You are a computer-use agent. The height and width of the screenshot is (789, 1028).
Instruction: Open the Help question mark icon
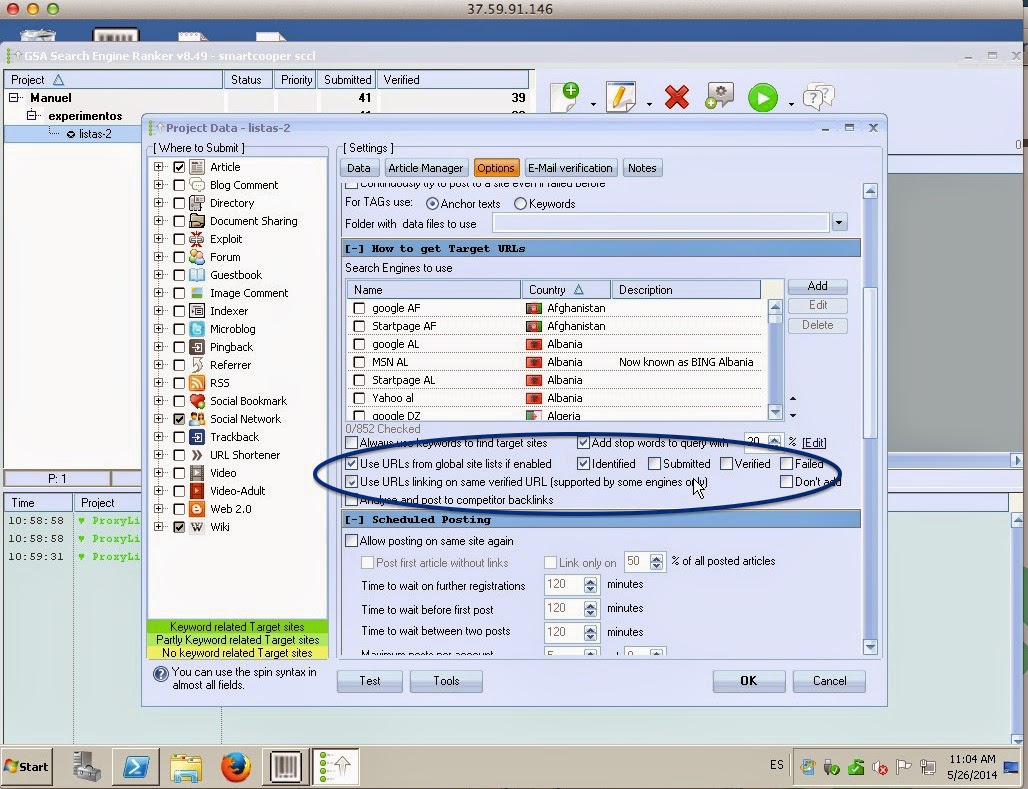tap(818, 97)
